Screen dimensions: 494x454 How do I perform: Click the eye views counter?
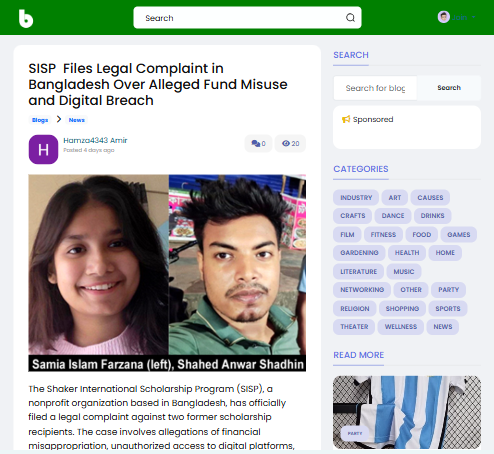point(290,144)
